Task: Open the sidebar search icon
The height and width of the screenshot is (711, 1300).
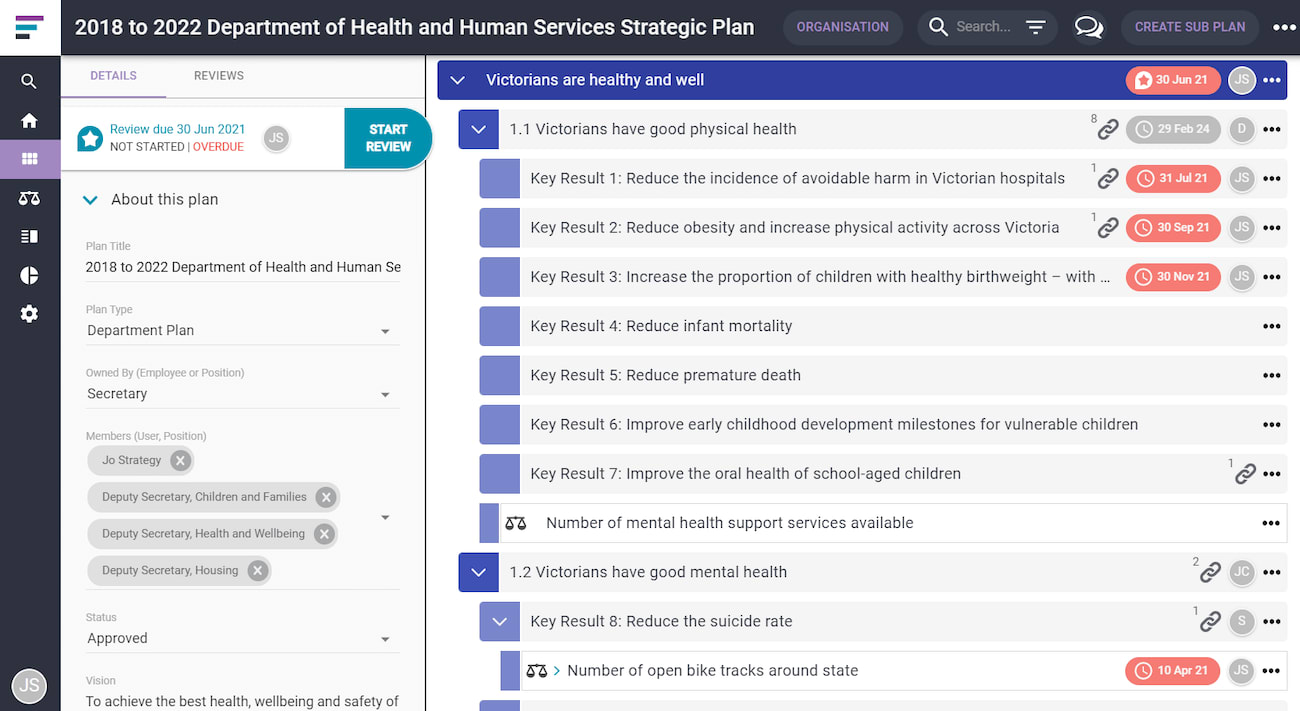Action: point(29,81)
